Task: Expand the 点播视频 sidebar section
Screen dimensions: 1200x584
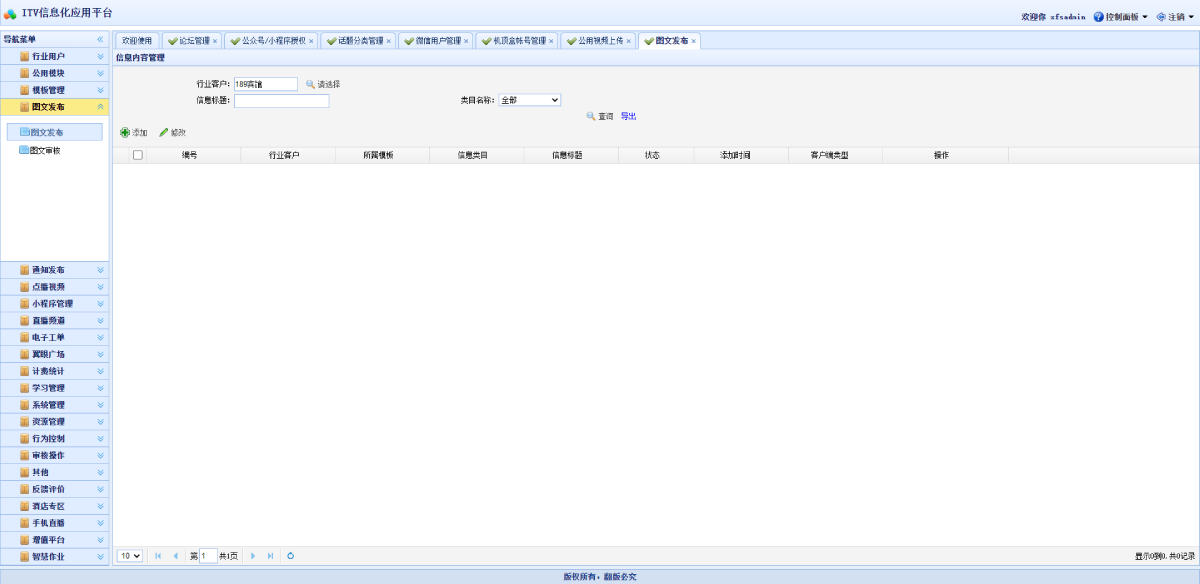Action: [54, 286]
